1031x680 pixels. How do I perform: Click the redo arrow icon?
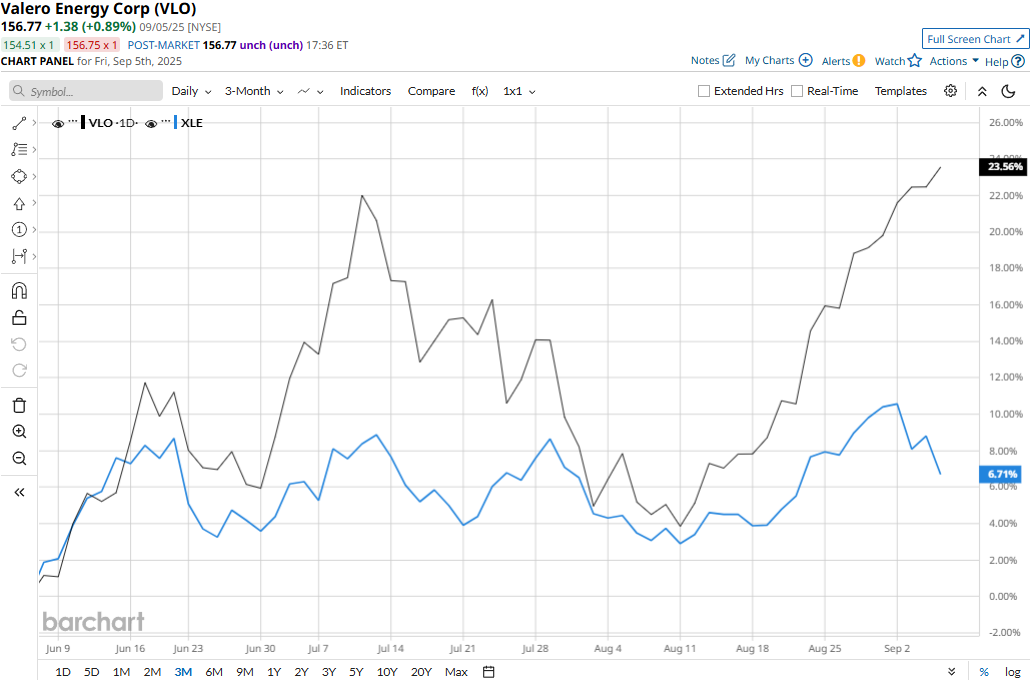19,370
